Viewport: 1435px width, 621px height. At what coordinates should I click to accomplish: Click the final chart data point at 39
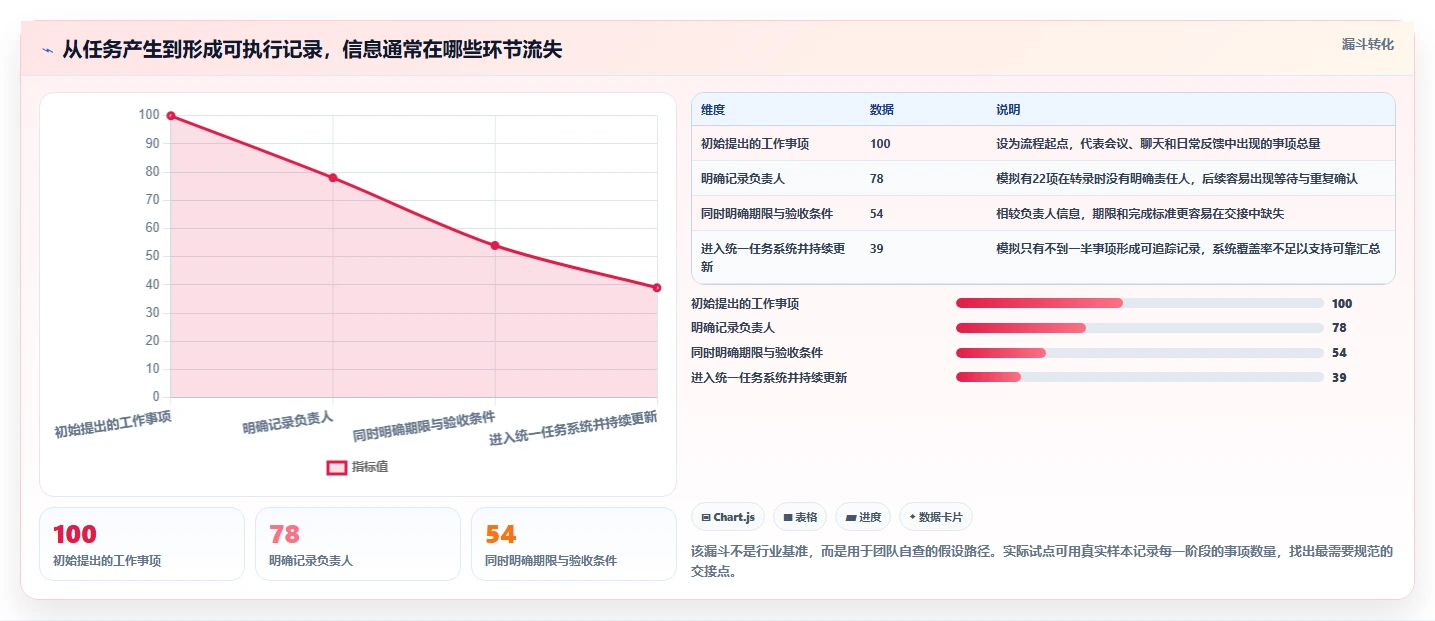[657, 288]
